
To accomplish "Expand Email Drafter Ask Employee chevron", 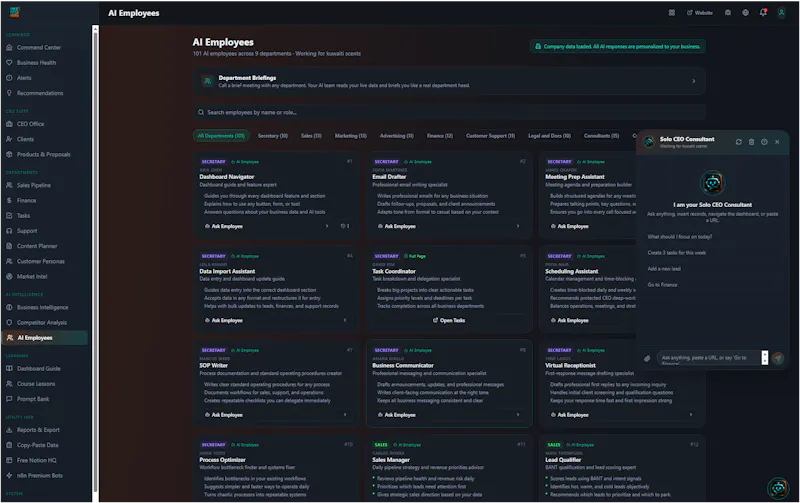I will coord(518,226).
